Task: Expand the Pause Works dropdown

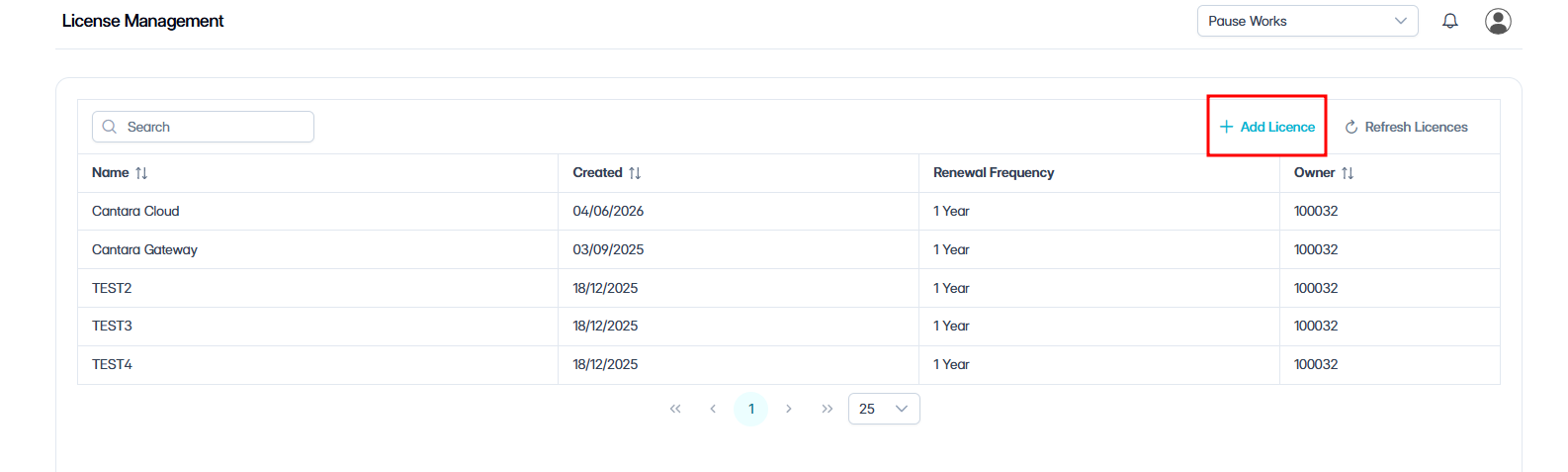Action: click(x=1307, y=21)
